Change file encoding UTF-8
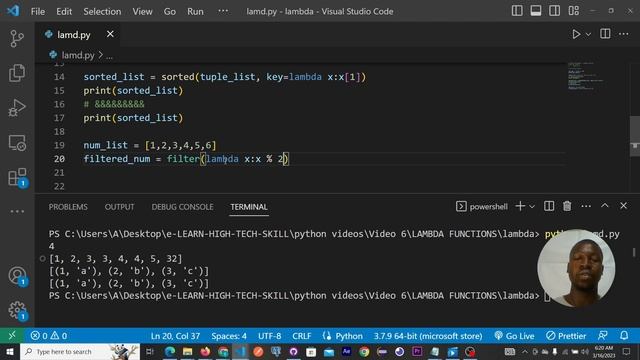Image resolution: width=640 pixels, height=360 pixels. [269, 336]
